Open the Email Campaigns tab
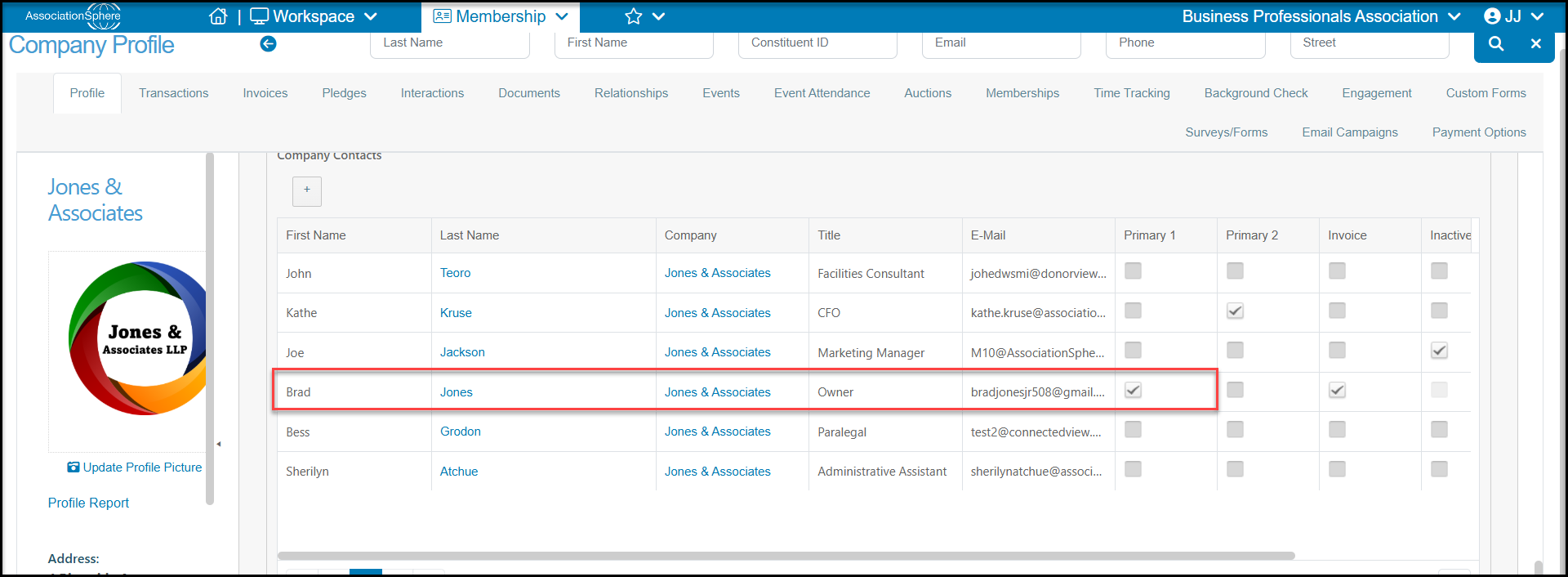Viewport: 1568px width, 577px height. click(x=1350, y=132)
